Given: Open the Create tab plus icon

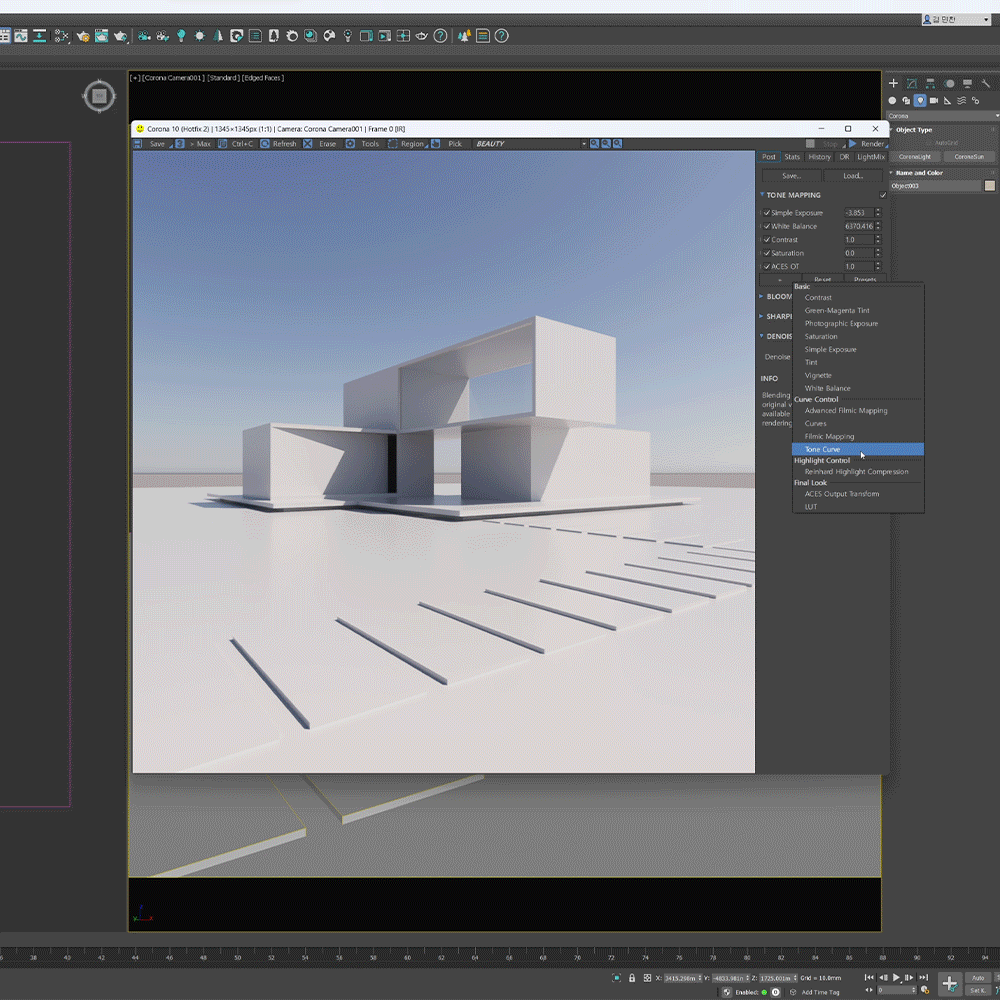Looking at the screenshot, I should (x=893, y=84).
